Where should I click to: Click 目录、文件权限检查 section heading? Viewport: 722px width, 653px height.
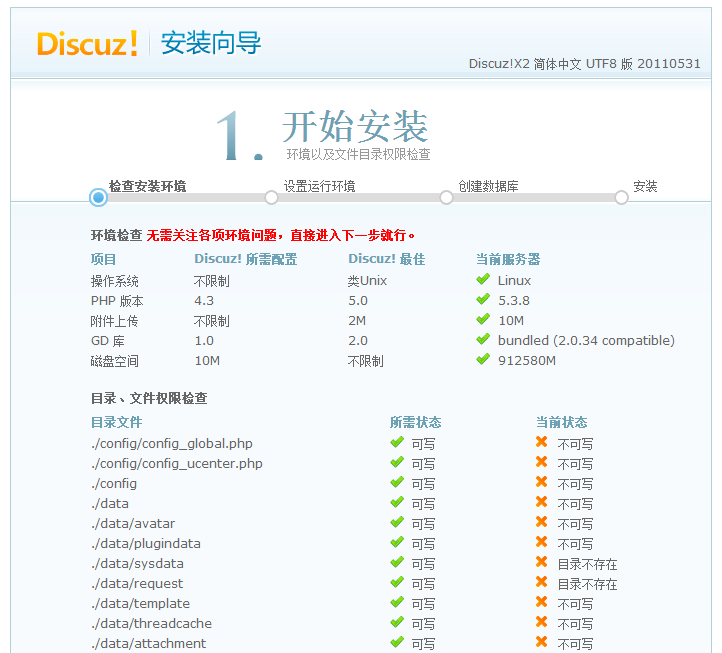[x=149, y=398]
